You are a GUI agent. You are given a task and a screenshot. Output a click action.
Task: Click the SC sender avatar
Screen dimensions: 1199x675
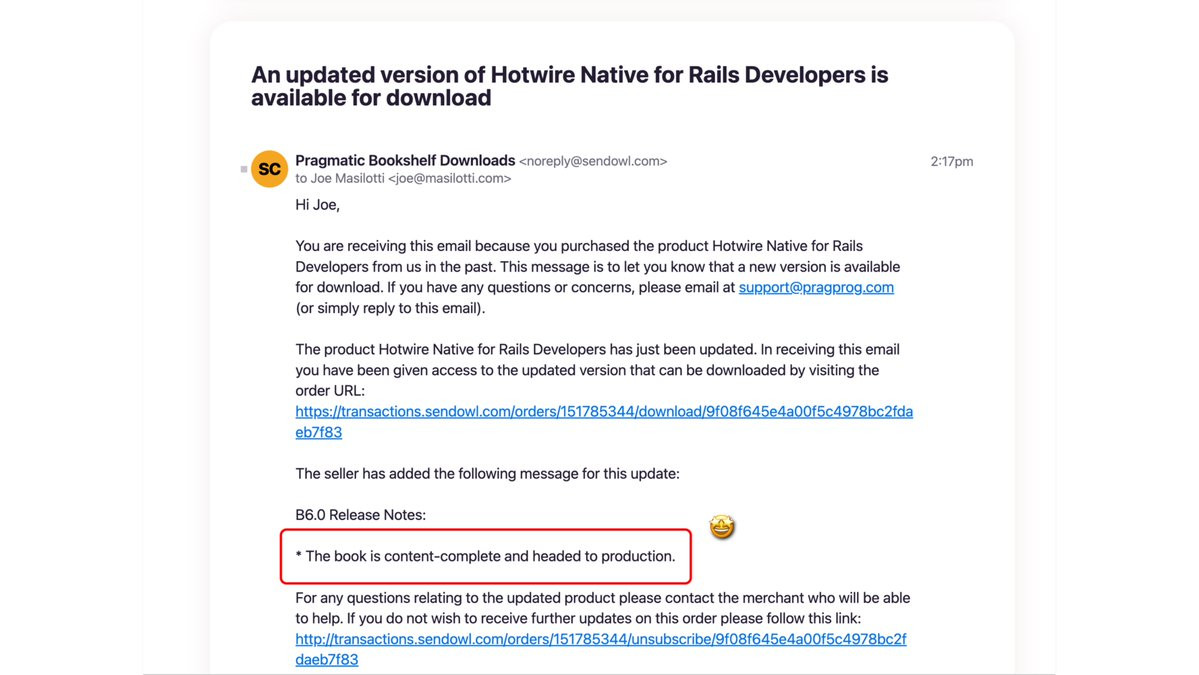point(269,169)
